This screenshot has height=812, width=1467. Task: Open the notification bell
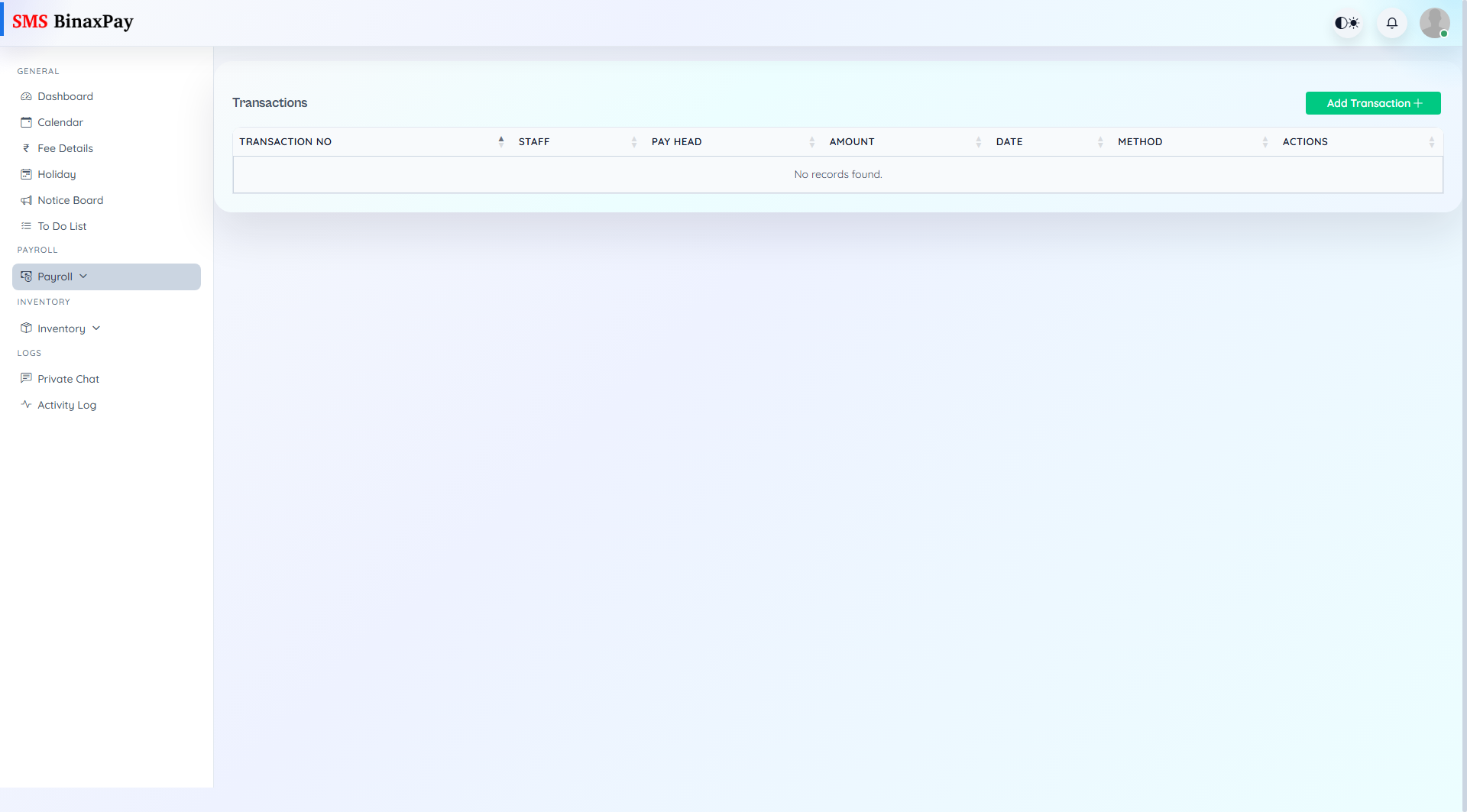coord(1391,23)
